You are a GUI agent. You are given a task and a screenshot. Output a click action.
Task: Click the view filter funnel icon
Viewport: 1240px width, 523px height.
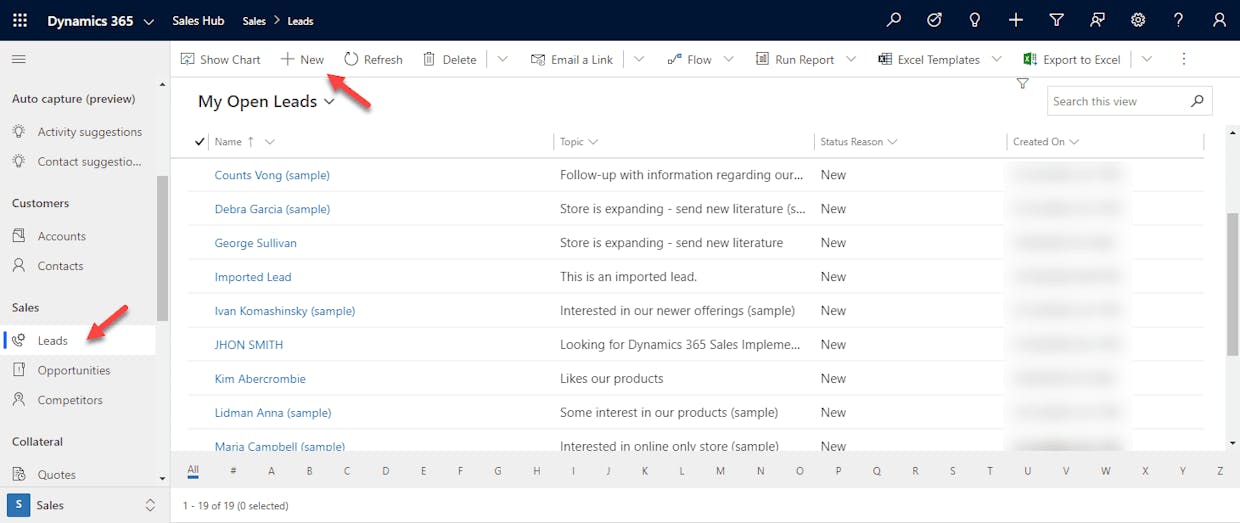[x=1022, y=84]
